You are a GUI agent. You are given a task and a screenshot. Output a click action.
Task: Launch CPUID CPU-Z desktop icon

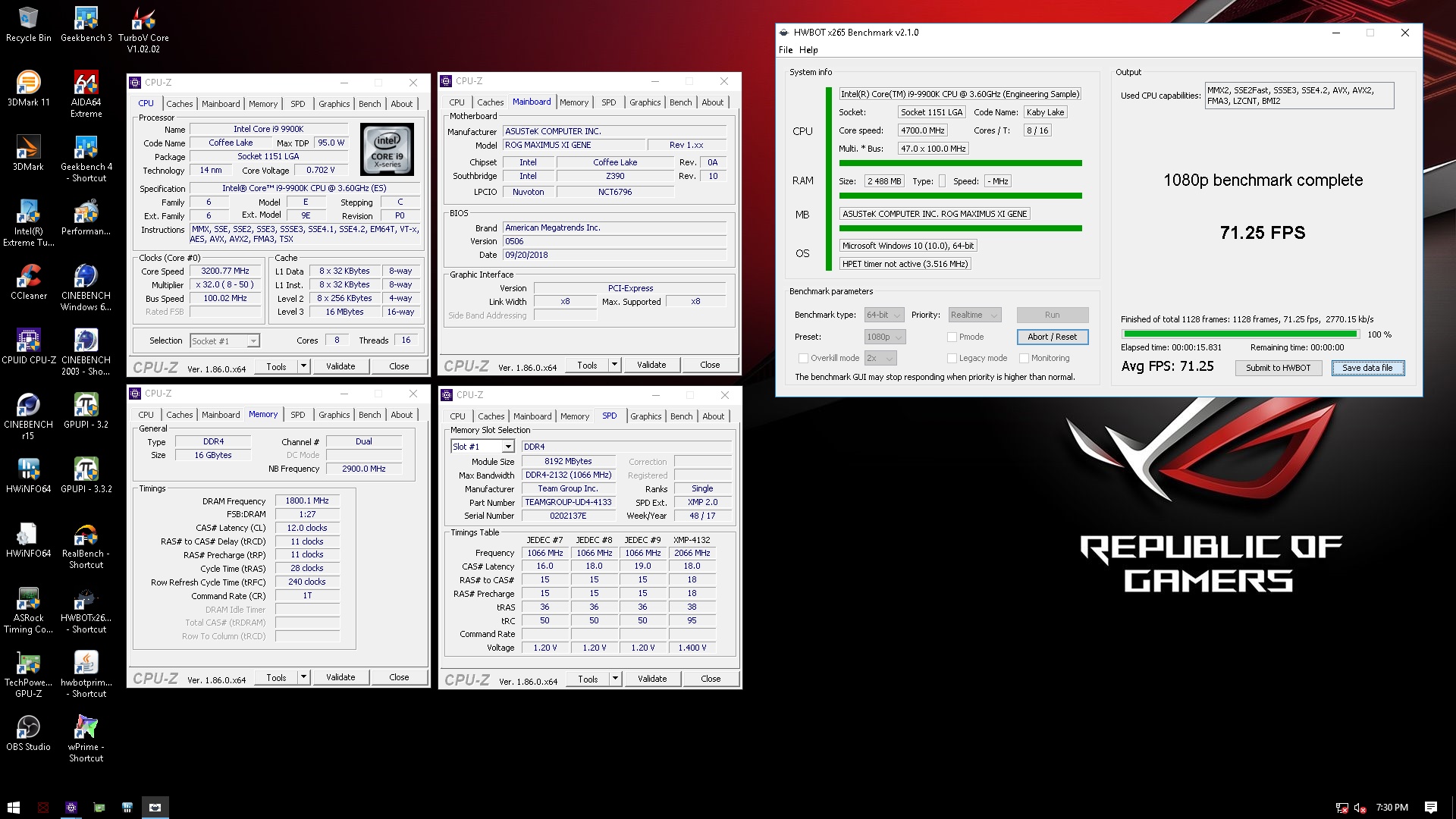pyautogui.click(x=28, y=347)
